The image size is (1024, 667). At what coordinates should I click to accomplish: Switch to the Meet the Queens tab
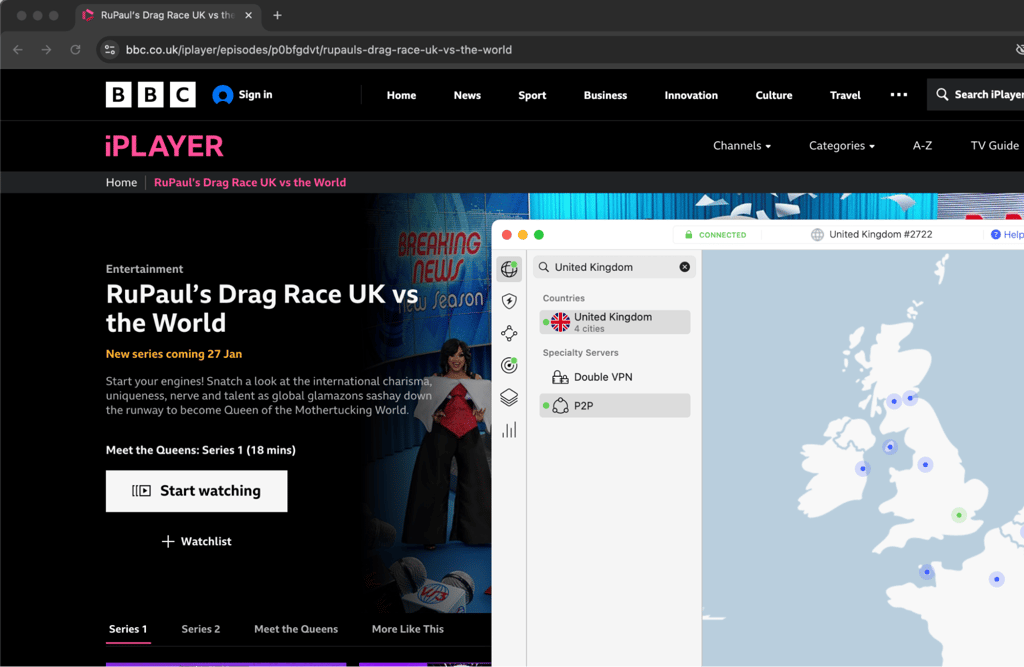tap(296, 629)
